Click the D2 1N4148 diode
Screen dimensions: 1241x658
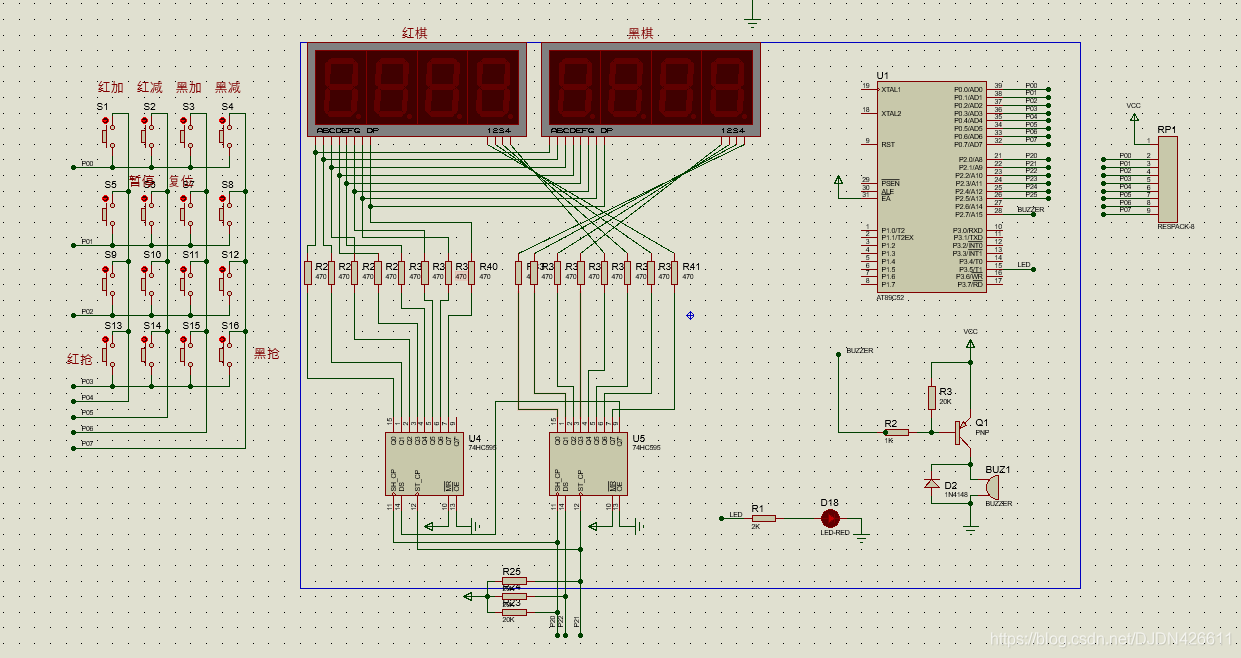(x=932, y=485)
